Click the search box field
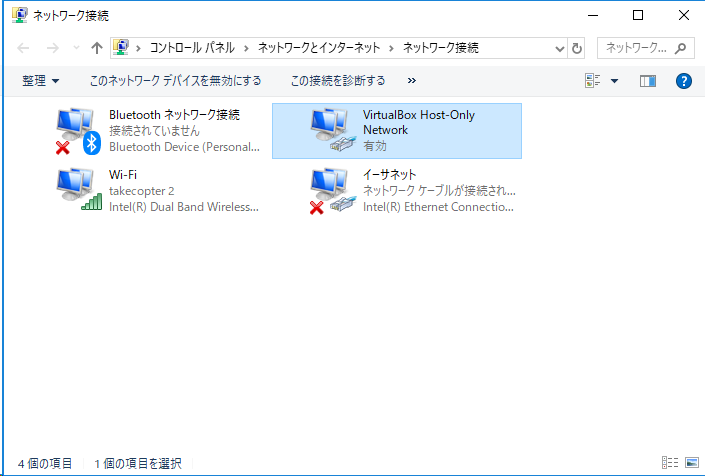Screen dimensions: 705x476 click(x=637, y=48)
